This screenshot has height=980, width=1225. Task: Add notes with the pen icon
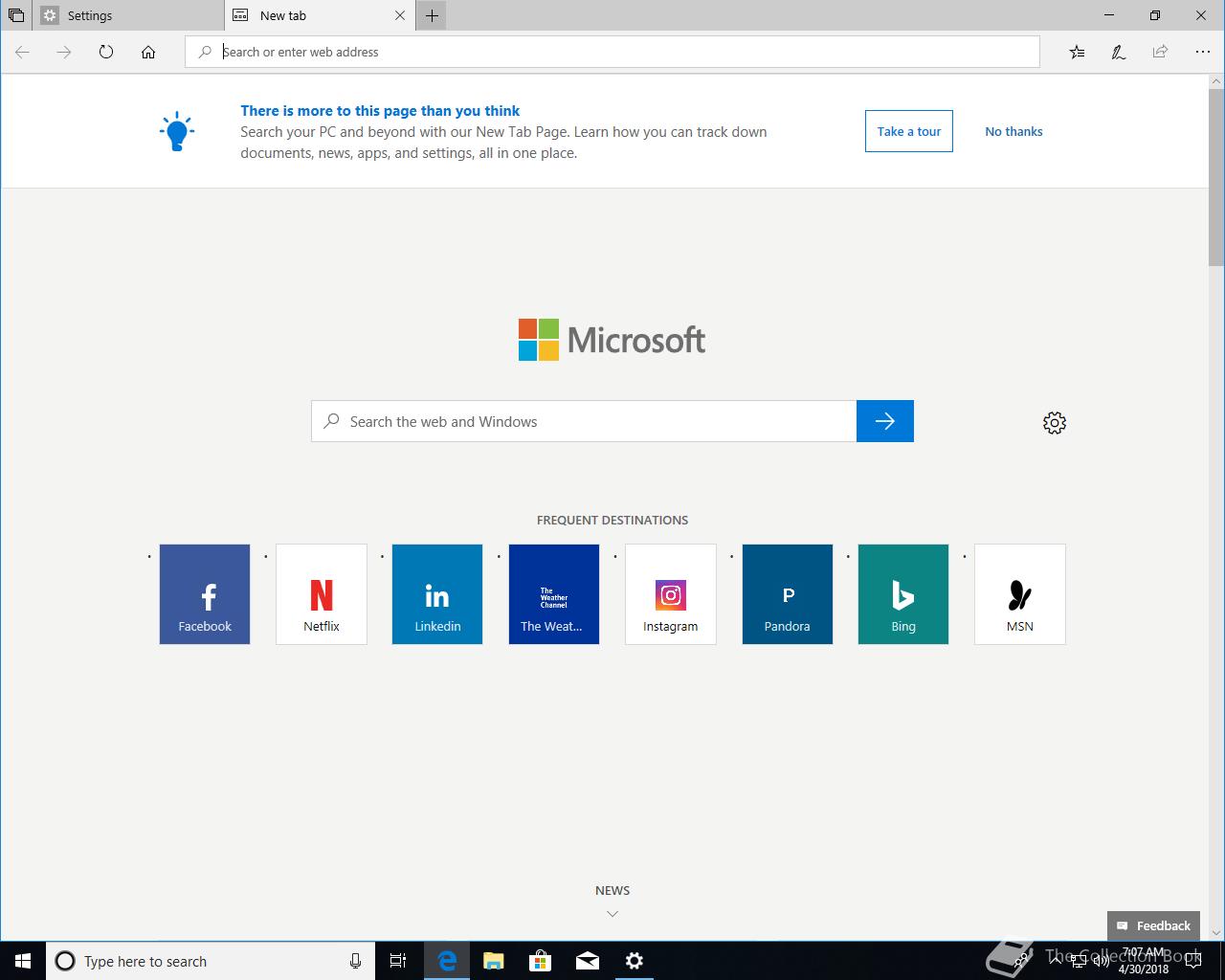coord(1118,52)
